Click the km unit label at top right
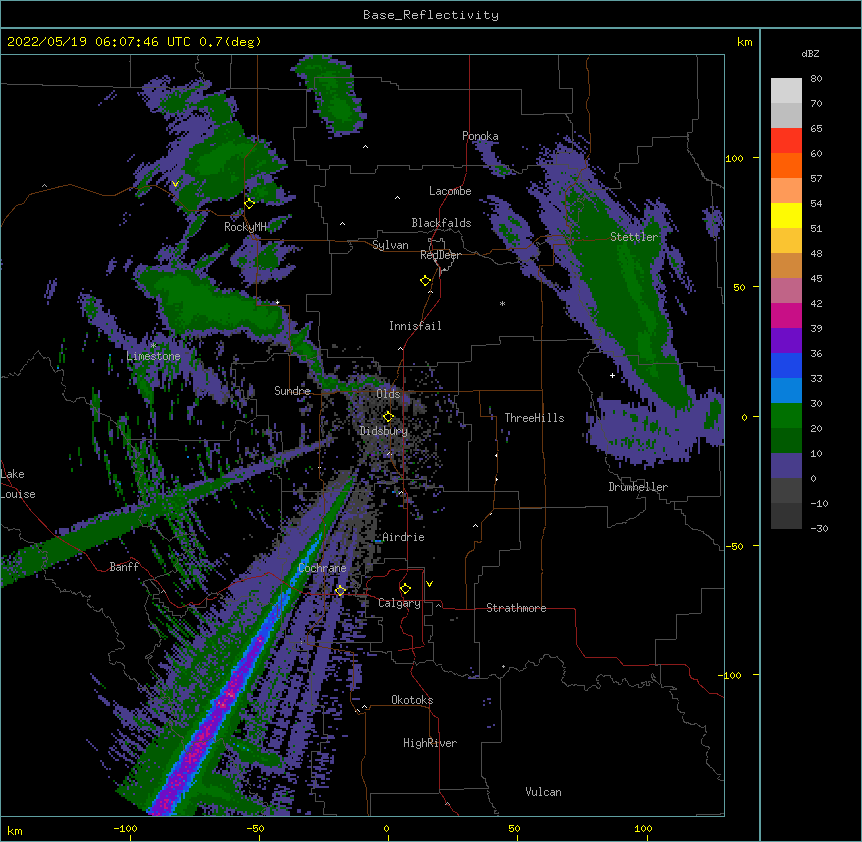Image resolution: width=862 pixels, height=842 pixels. coord(744,42)
